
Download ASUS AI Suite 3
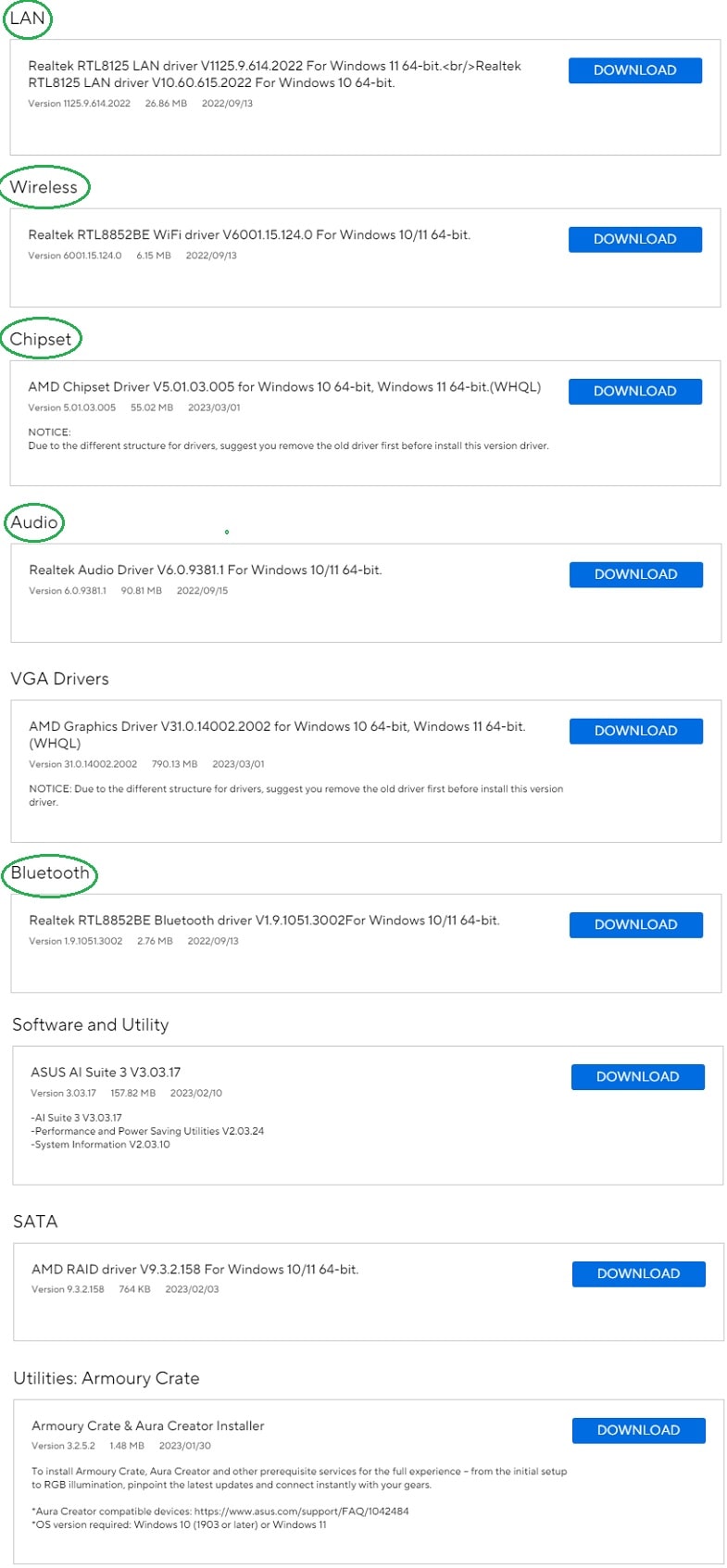(637, 1076)
